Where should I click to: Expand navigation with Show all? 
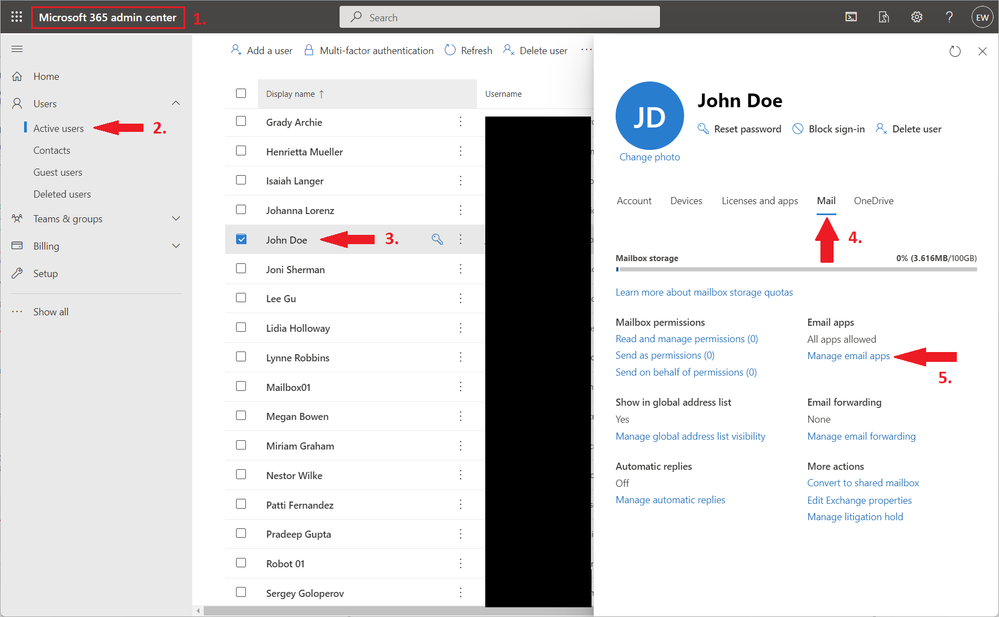[x=51, y=312]
